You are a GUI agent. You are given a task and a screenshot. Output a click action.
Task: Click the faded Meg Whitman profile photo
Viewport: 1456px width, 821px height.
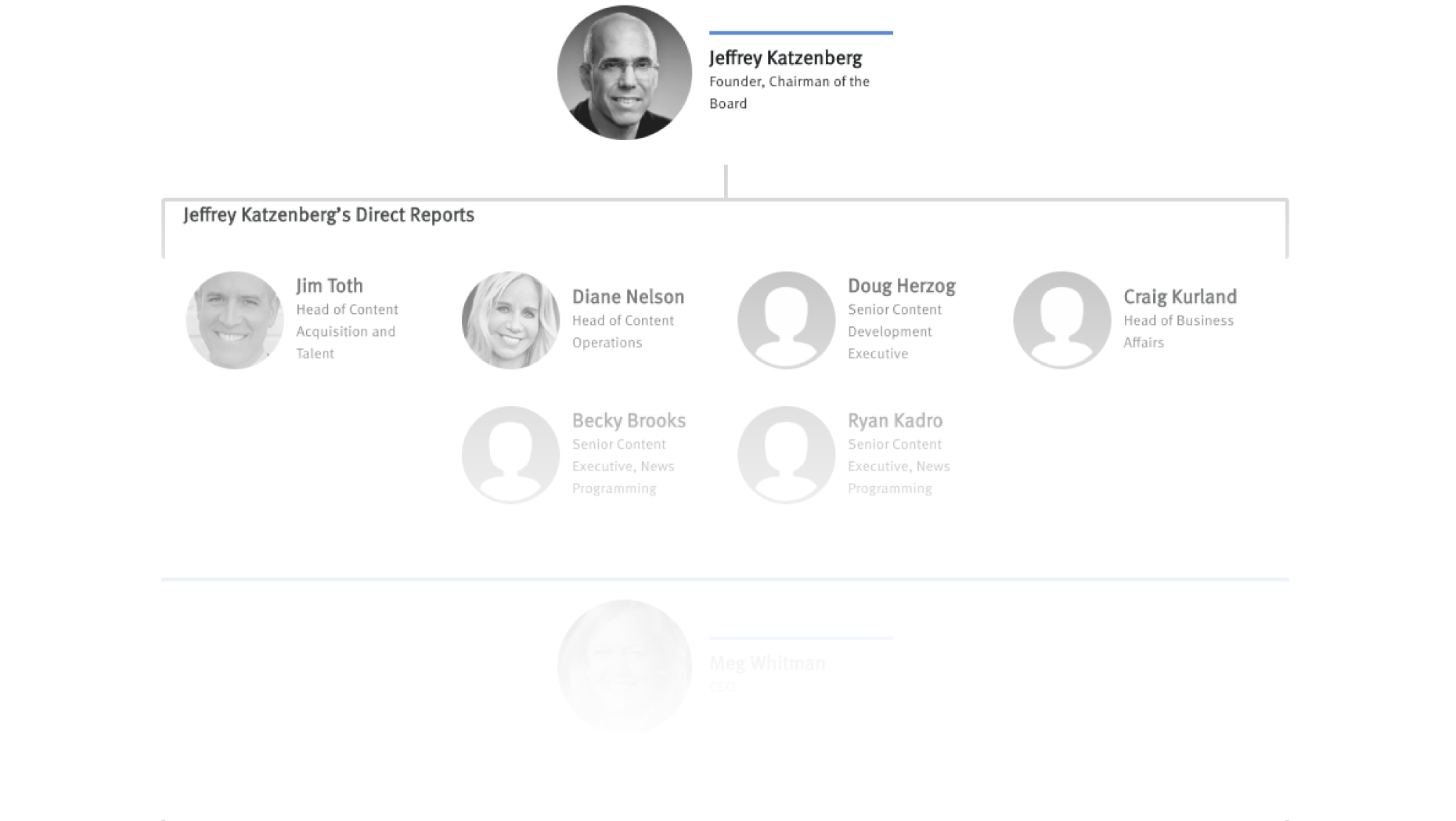tap(624, 667)
